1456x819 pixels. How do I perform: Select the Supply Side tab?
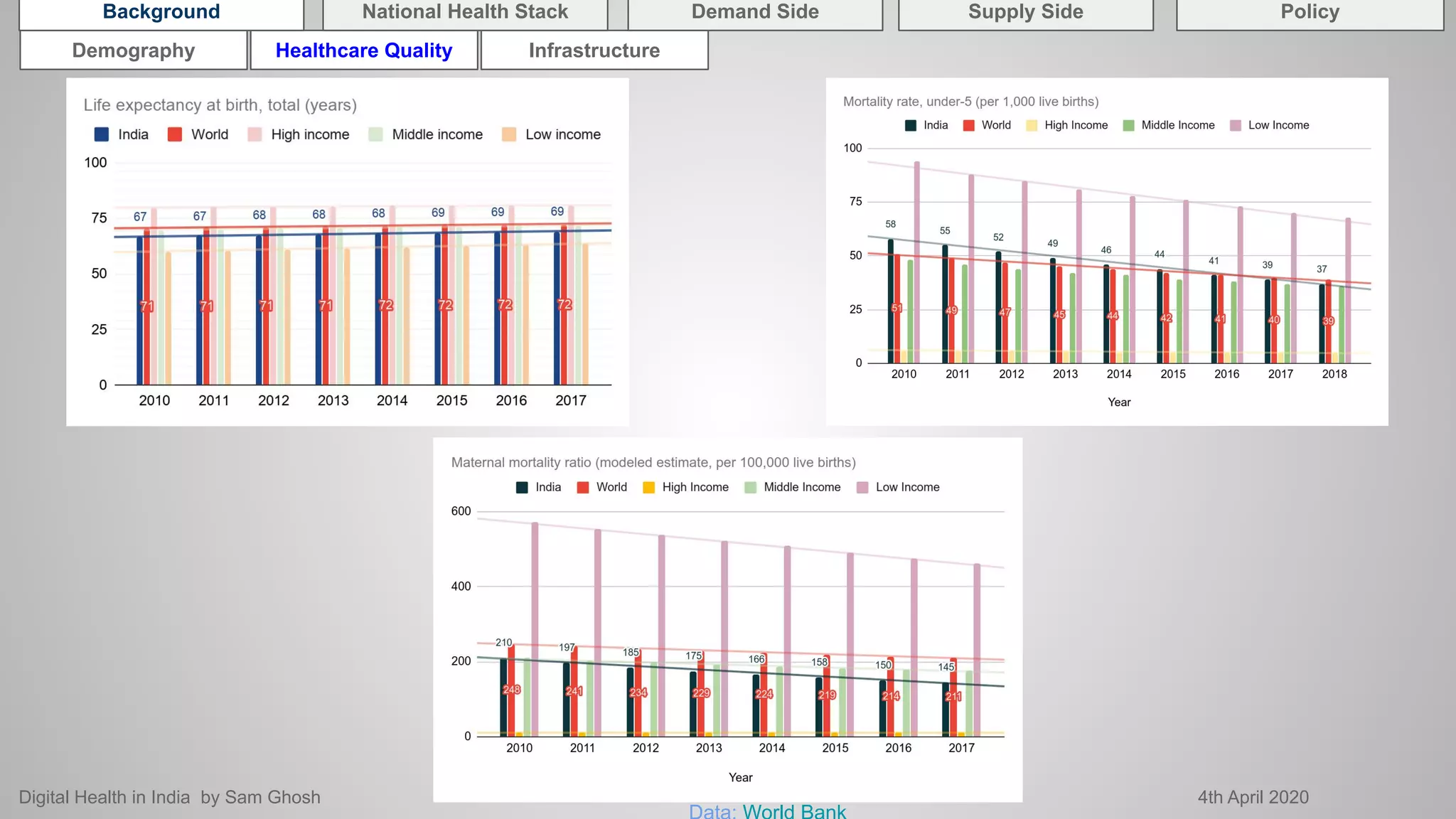click(1025, 13)
